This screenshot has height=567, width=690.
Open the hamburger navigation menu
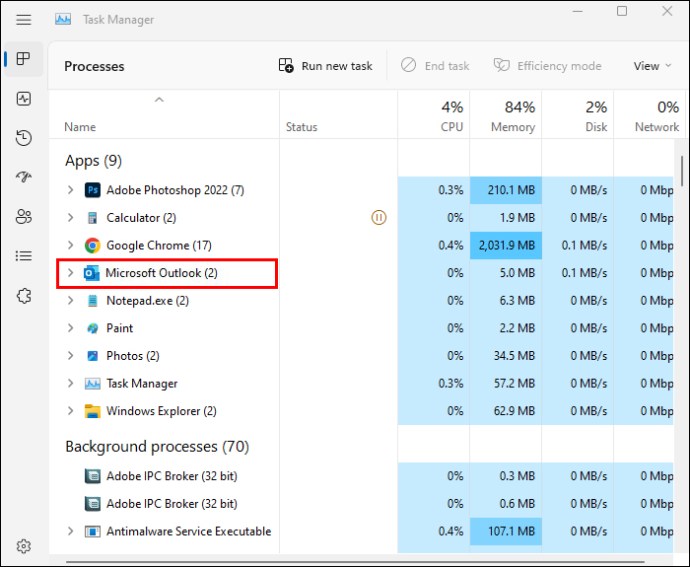click(24, 19)
